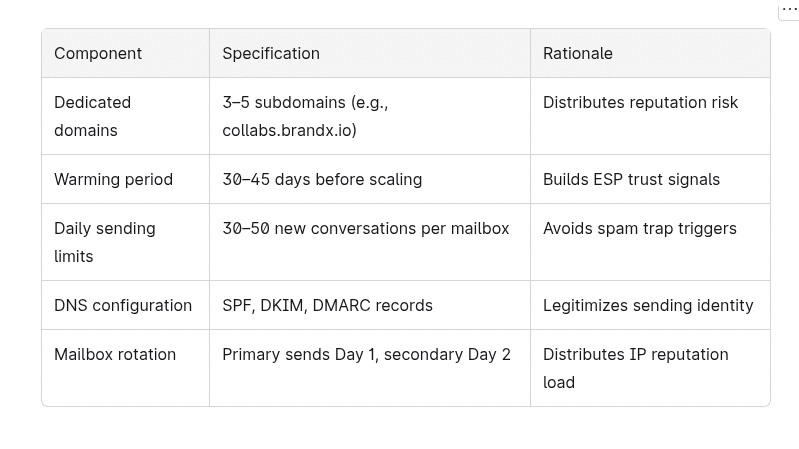
Task: Click the collabs.brandx.io example text
Action: point(289,131)
